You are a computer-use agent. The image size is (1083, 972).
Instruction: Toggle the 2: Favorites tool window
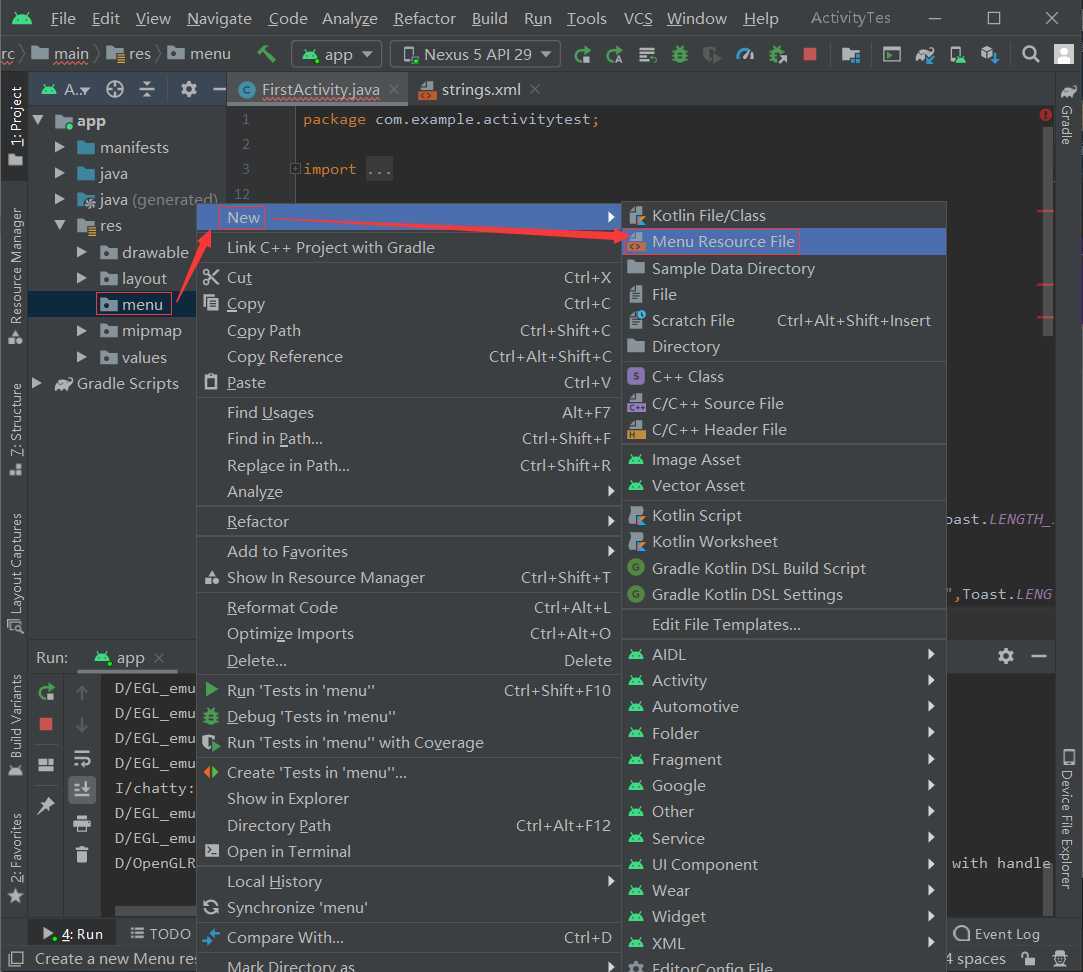click(15, 858)
